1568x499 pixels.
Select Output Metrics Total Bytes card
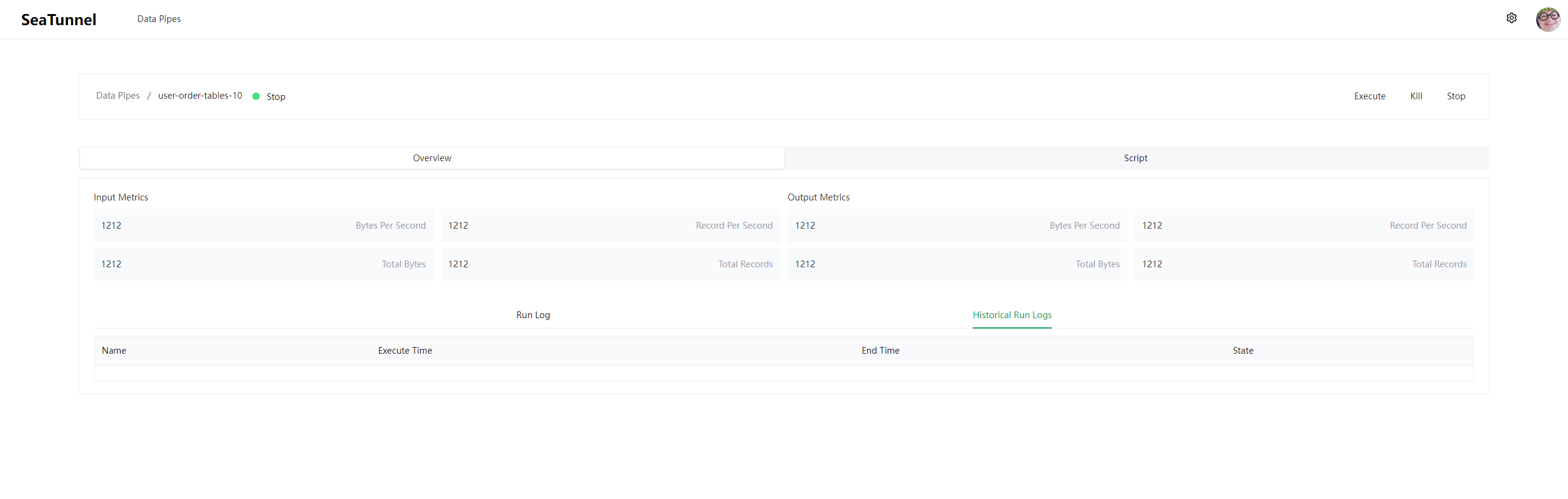(x=957, y=264)
